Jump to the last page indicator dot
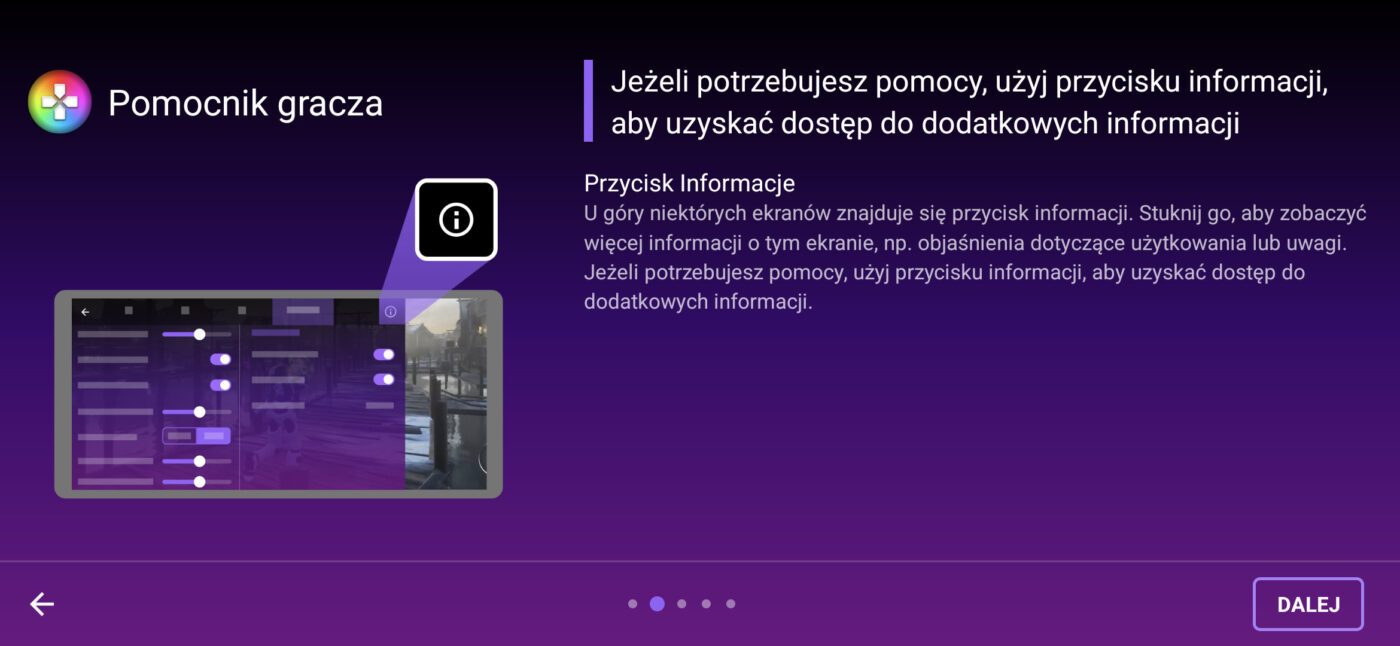This screenshot has height=646, width=1400. point(731,604)
